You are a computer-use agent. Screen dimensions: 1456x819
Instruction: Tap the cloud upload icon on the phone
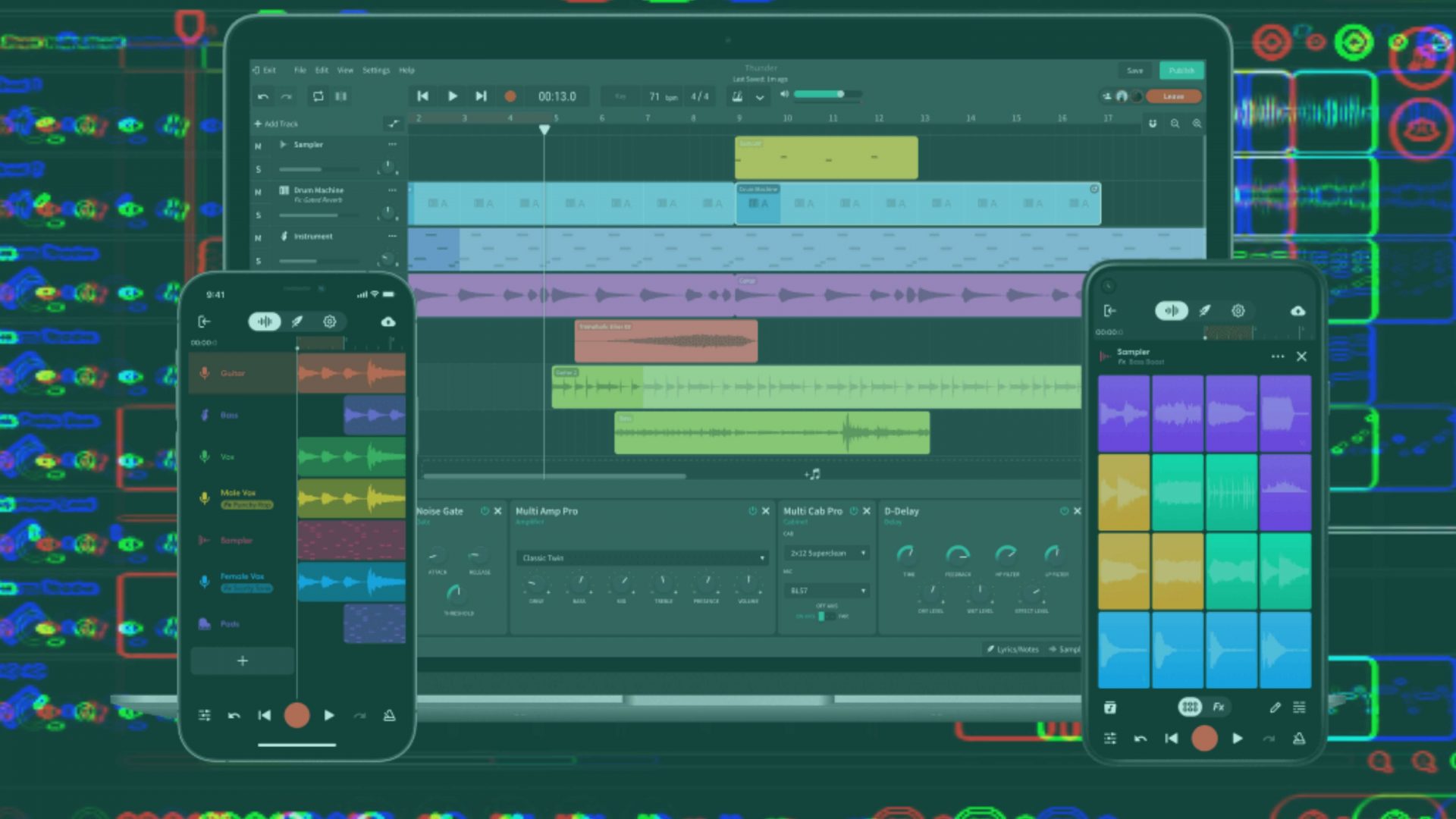[389, 321]
